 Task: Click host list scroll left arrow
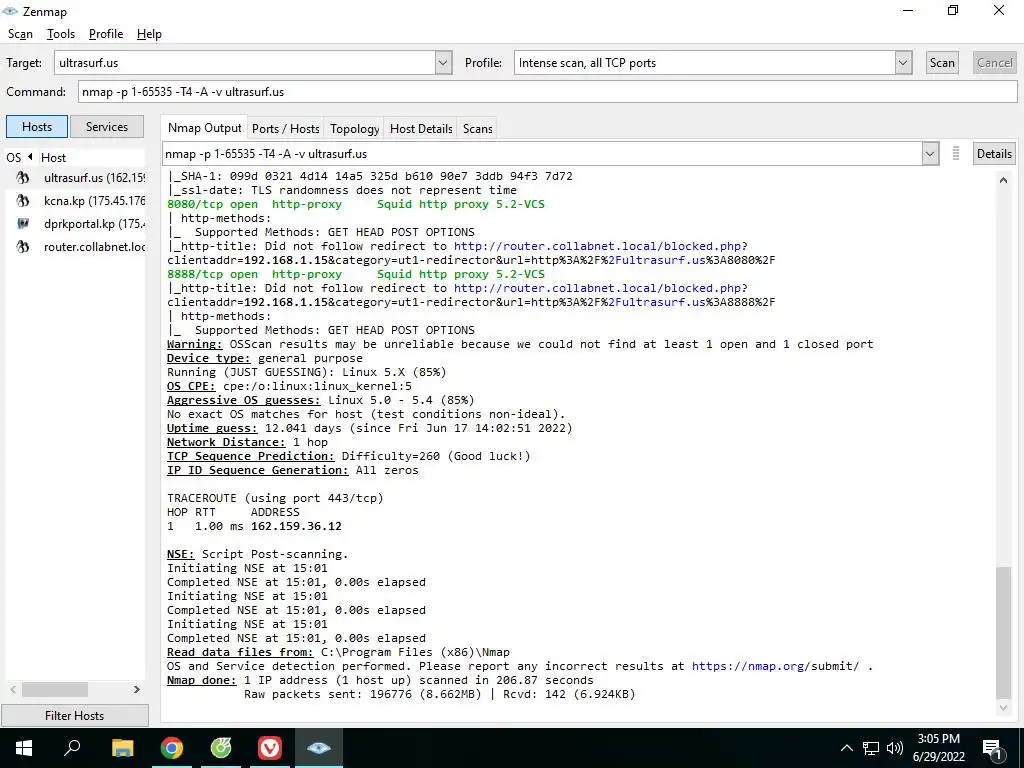point(13,690)
